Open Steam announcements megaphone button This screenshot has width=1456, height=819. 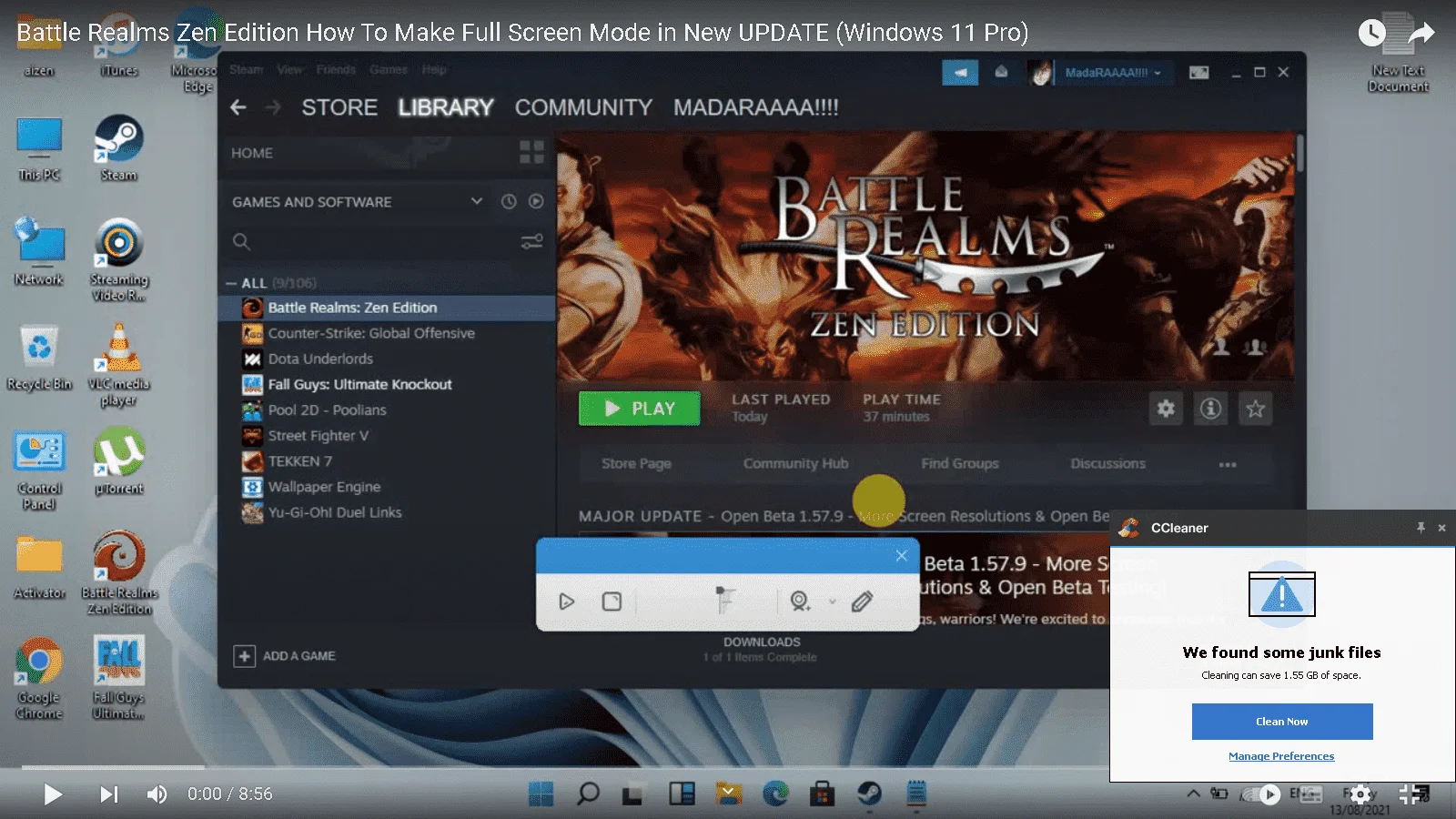pos(960,72)
